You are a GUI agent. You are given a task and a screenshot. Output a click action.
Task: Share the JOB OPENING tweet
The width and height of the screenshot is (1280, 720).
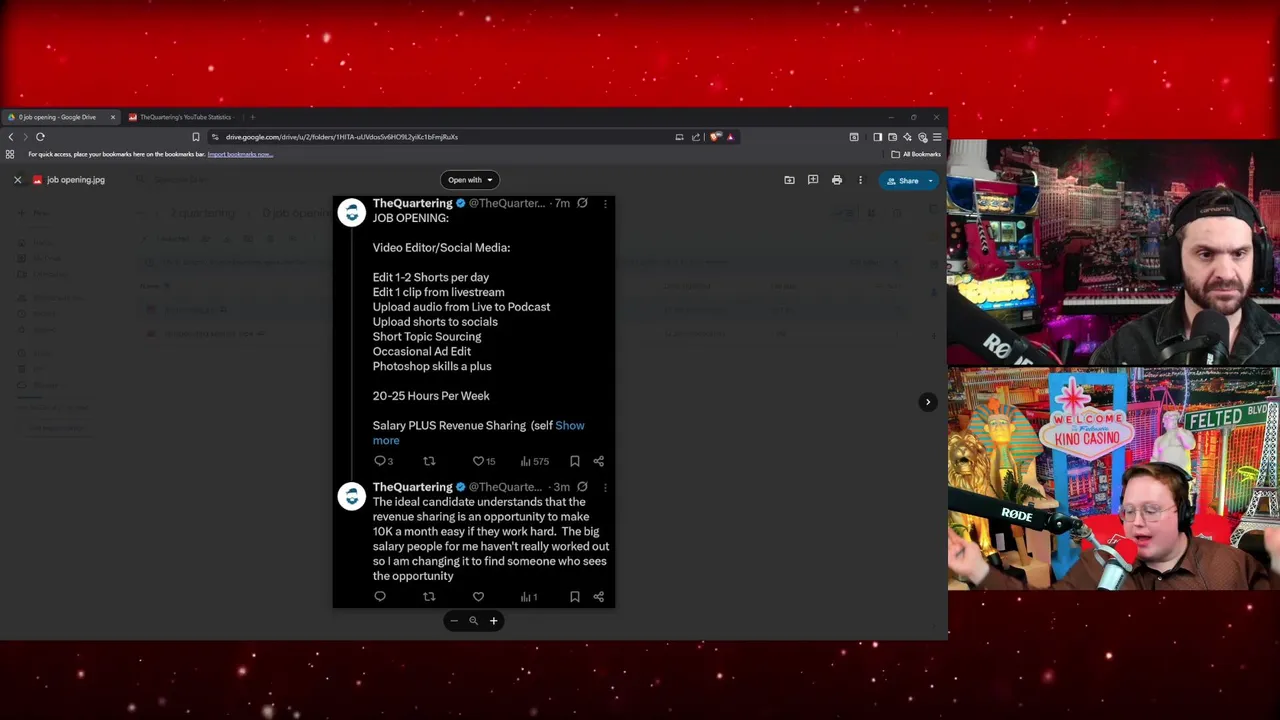tap(599, 461)
